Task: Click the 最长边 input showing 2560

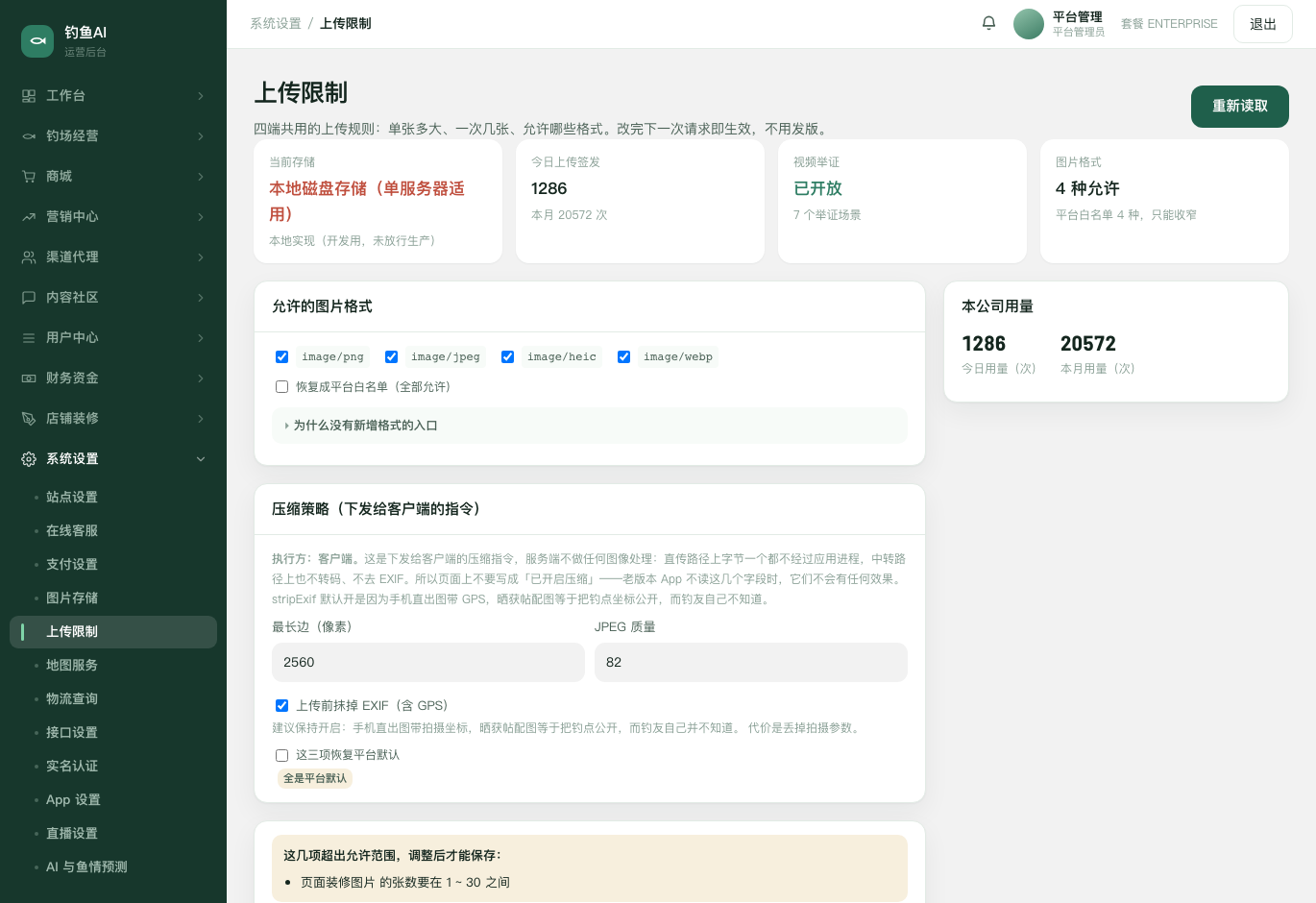Action: (428, 663)
